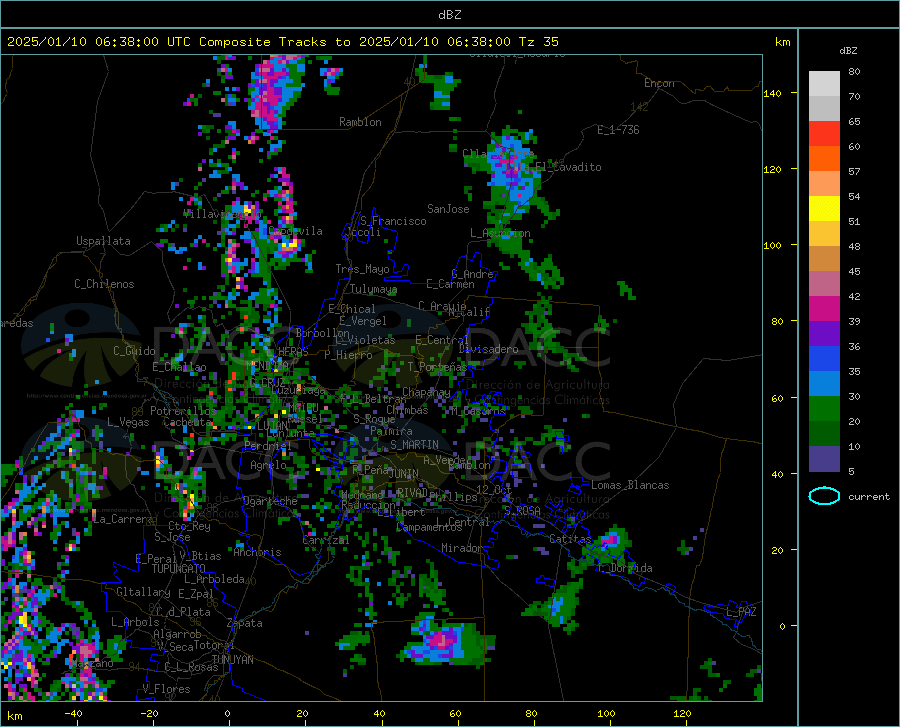
Task: Click the 'S_ROSA' map label
Action: [522, 510]
